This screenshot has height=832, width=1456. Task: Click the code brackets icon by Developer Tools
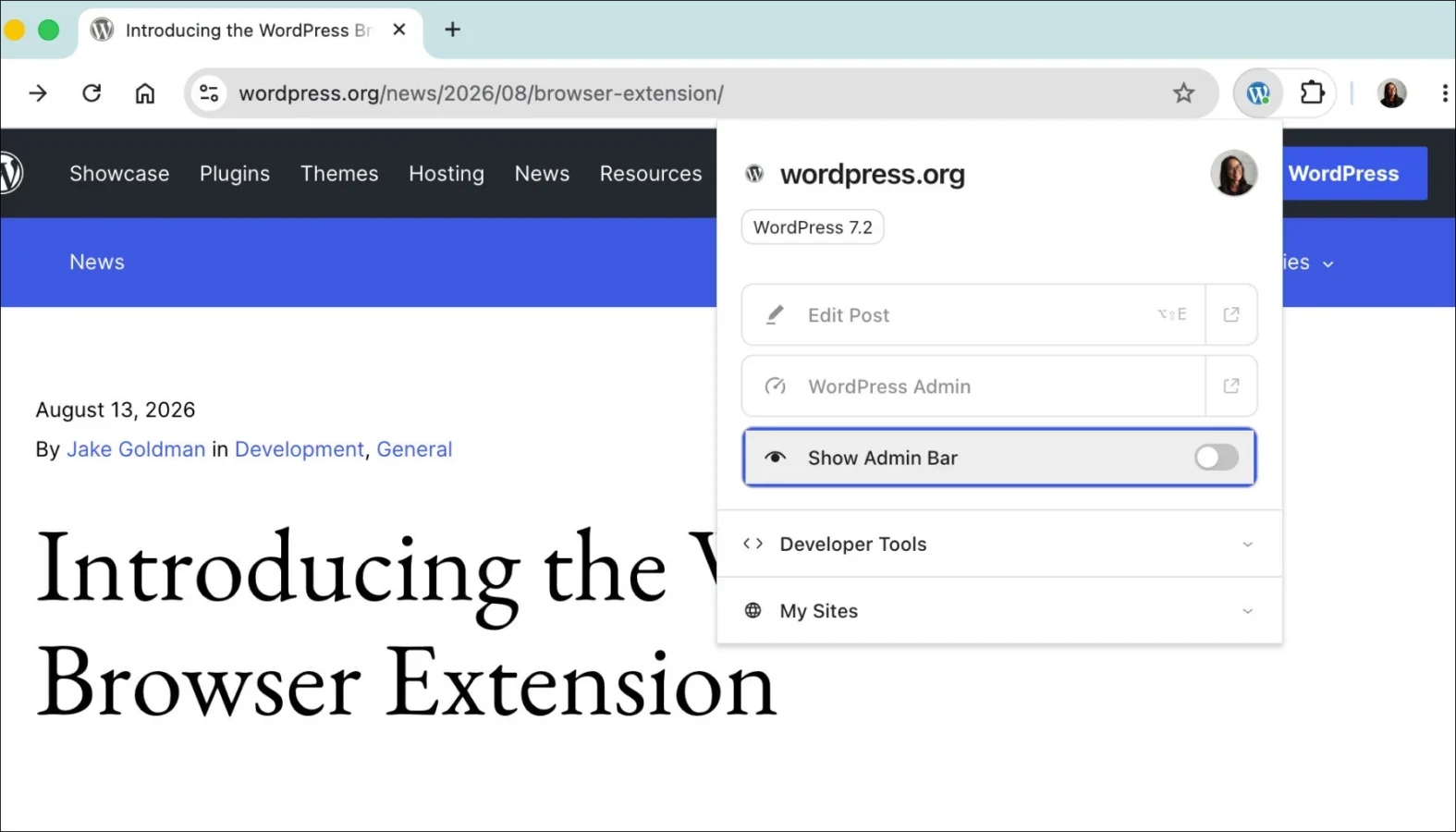(752, 544)
